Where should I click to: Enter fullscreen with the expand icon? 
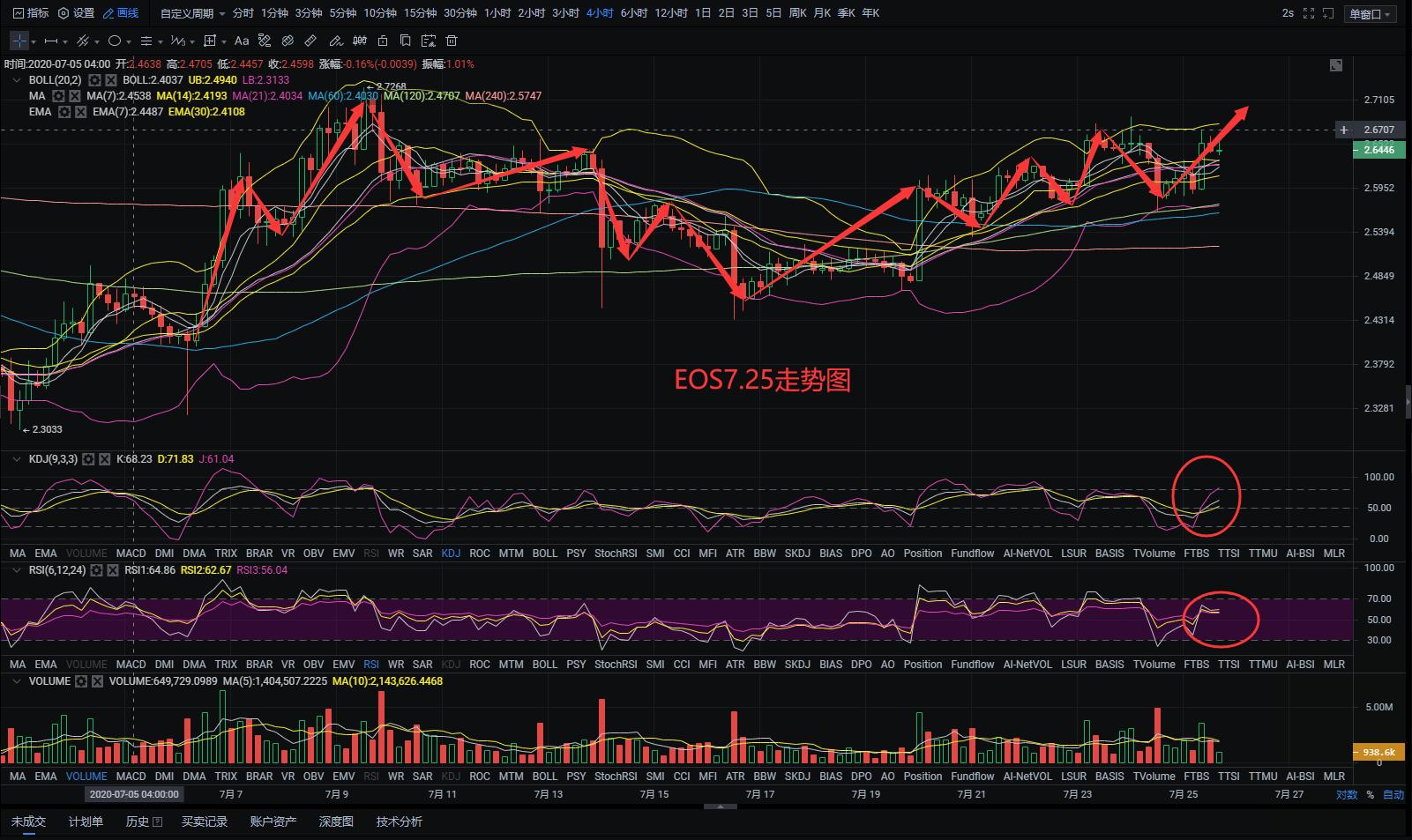point(1309,13)
